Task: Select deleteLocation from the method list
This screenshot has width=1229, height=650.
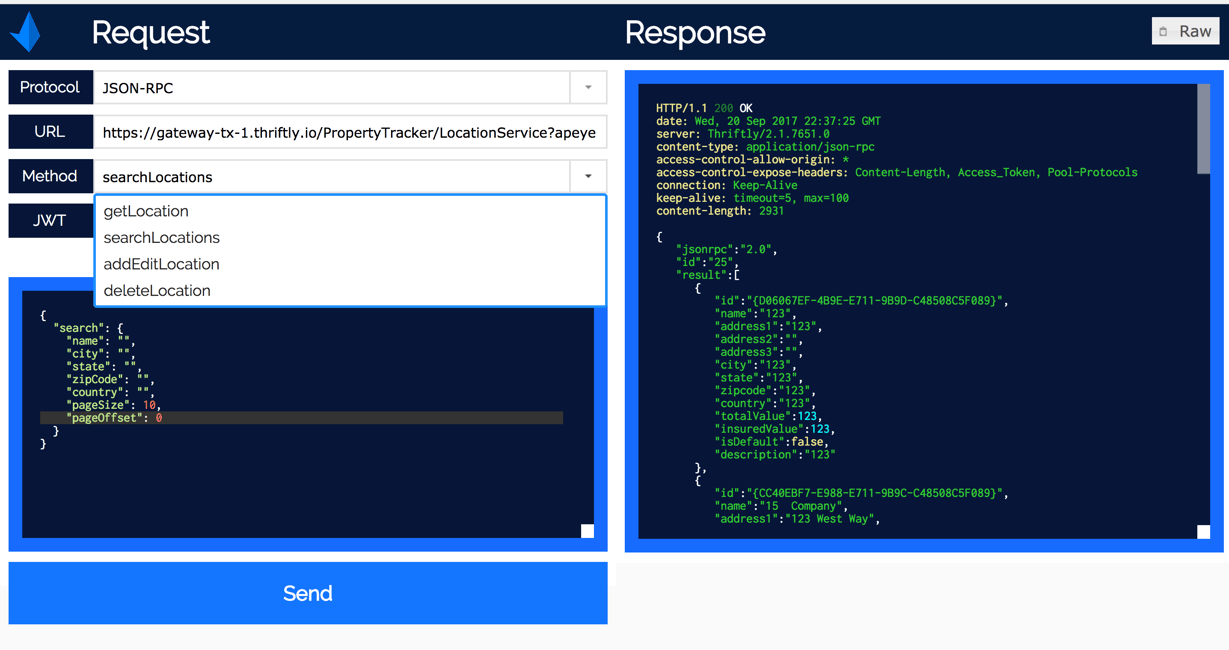Action: coord(157,291)
